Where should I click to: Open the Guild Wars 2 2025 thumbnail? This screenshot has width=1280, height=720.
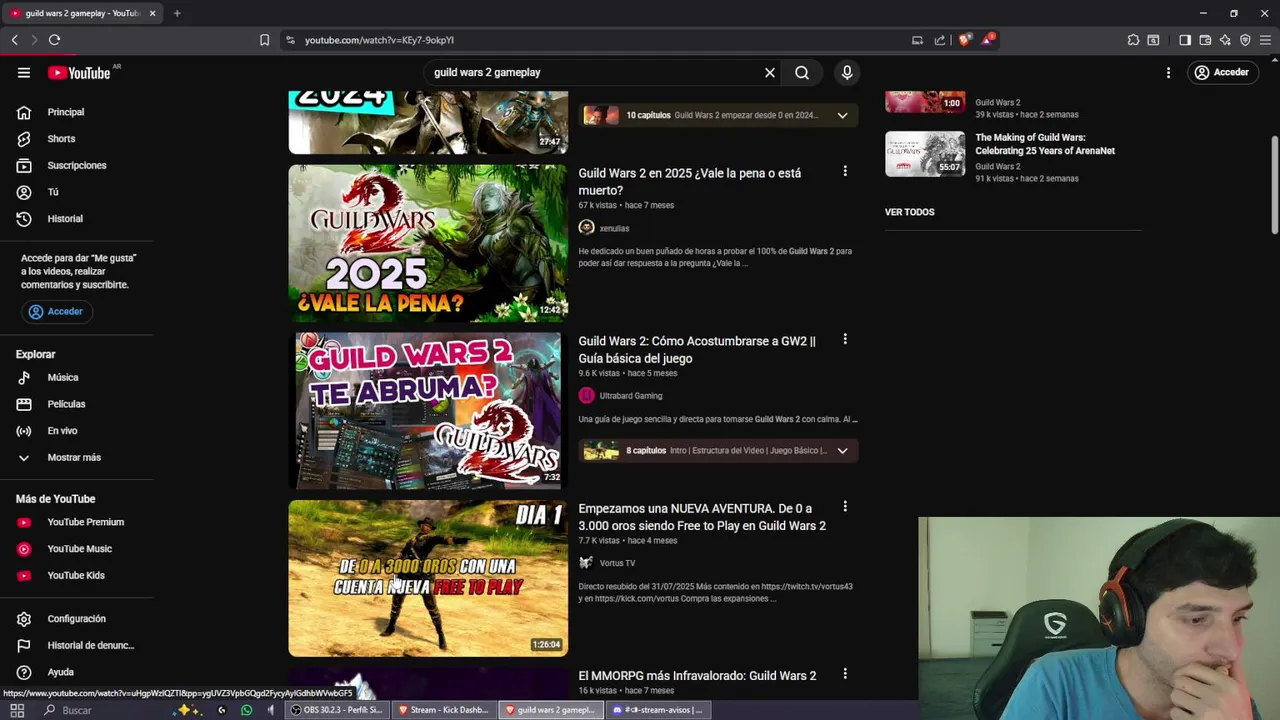pyautogui.click(x=428, y=243)
